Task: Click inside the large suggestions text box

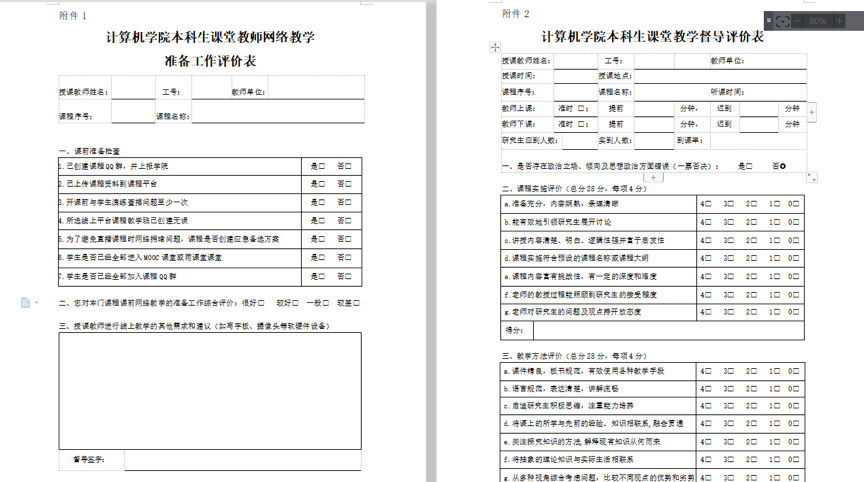Action: (x=209, y=388)
